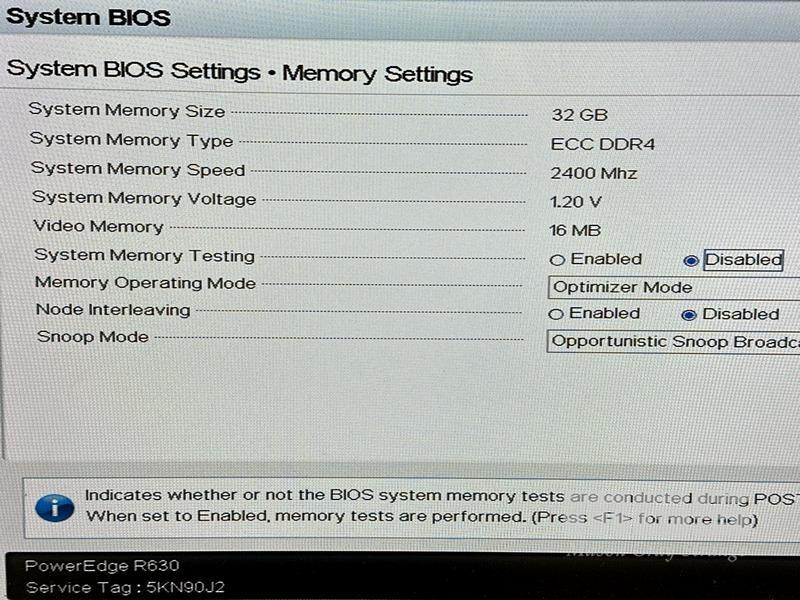Open the Memory Operating Mode dropdown
Screen dimensions: 800x600
point(673,287)
